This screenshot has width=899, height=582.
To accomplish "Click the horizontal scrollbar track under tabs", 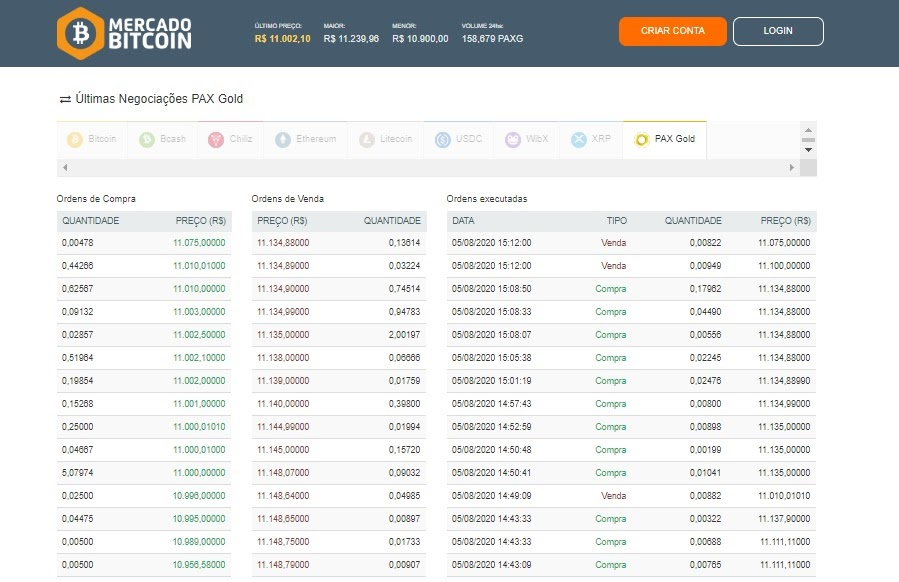I will [x=428, y=167].
